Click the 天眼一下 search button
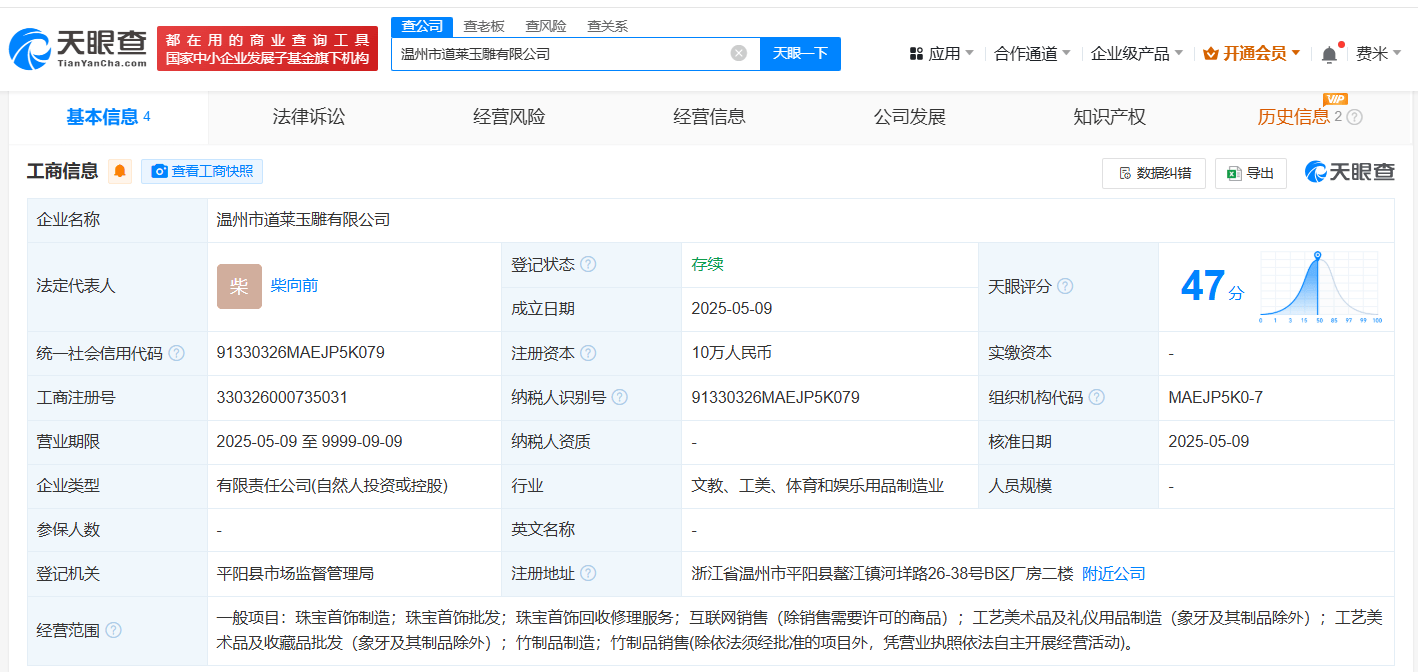Image resolution: width=1418 pixels, height=672 pixels. pos(799,54)
